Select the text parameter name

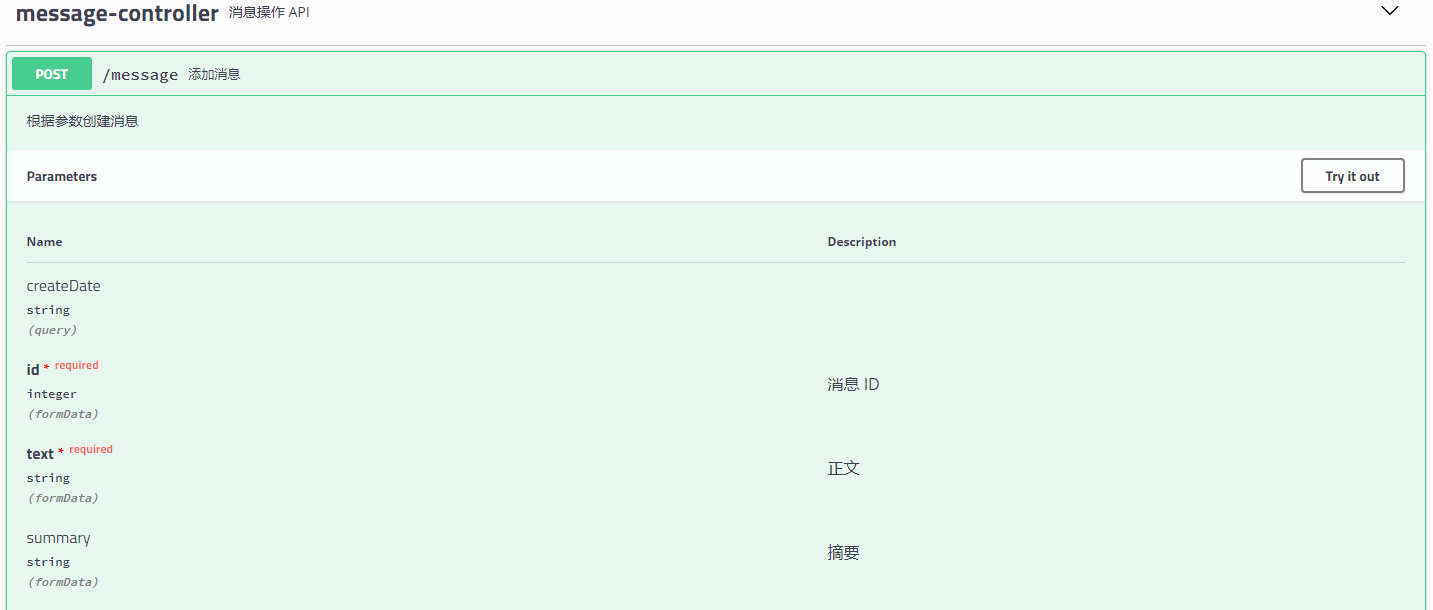point(40,454)
